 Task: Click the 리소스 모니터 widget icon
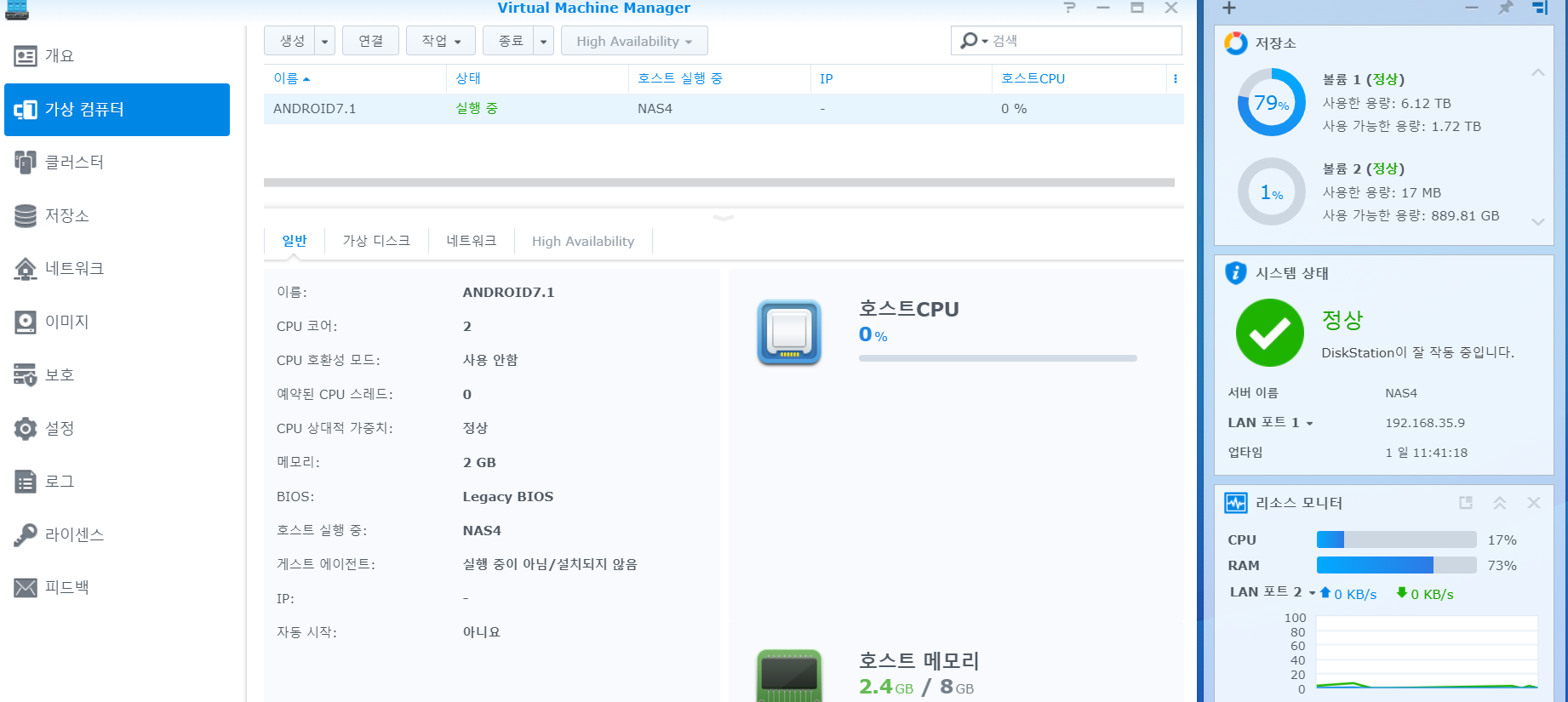1235,503
